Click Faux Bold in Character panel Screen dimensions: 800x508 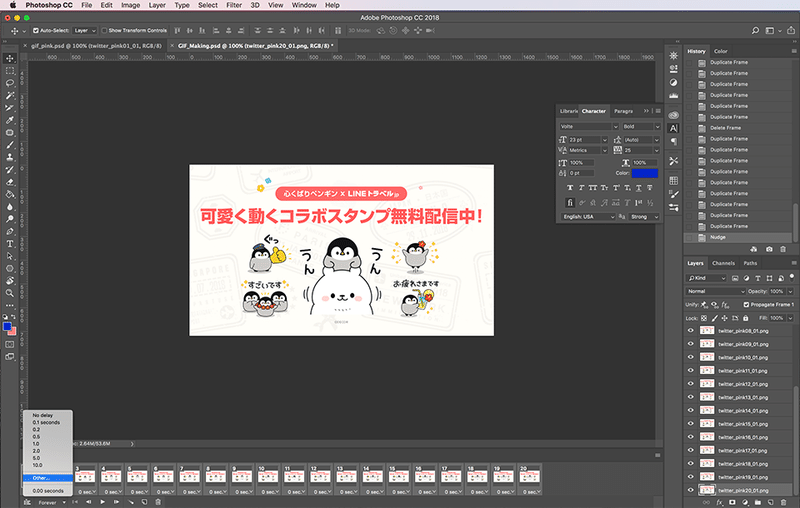pyautogui.click(x=570, y=188)
